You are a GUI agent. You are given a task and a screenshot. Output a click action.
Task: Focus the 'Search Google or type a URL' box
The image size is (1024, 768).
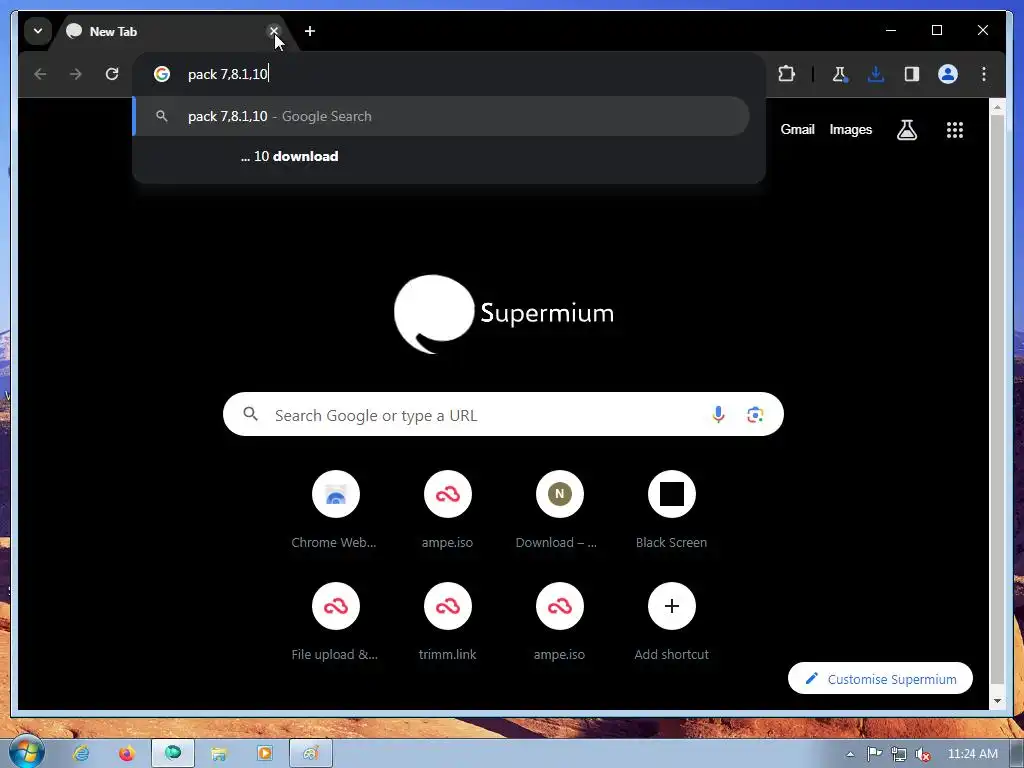pos(503,415)
